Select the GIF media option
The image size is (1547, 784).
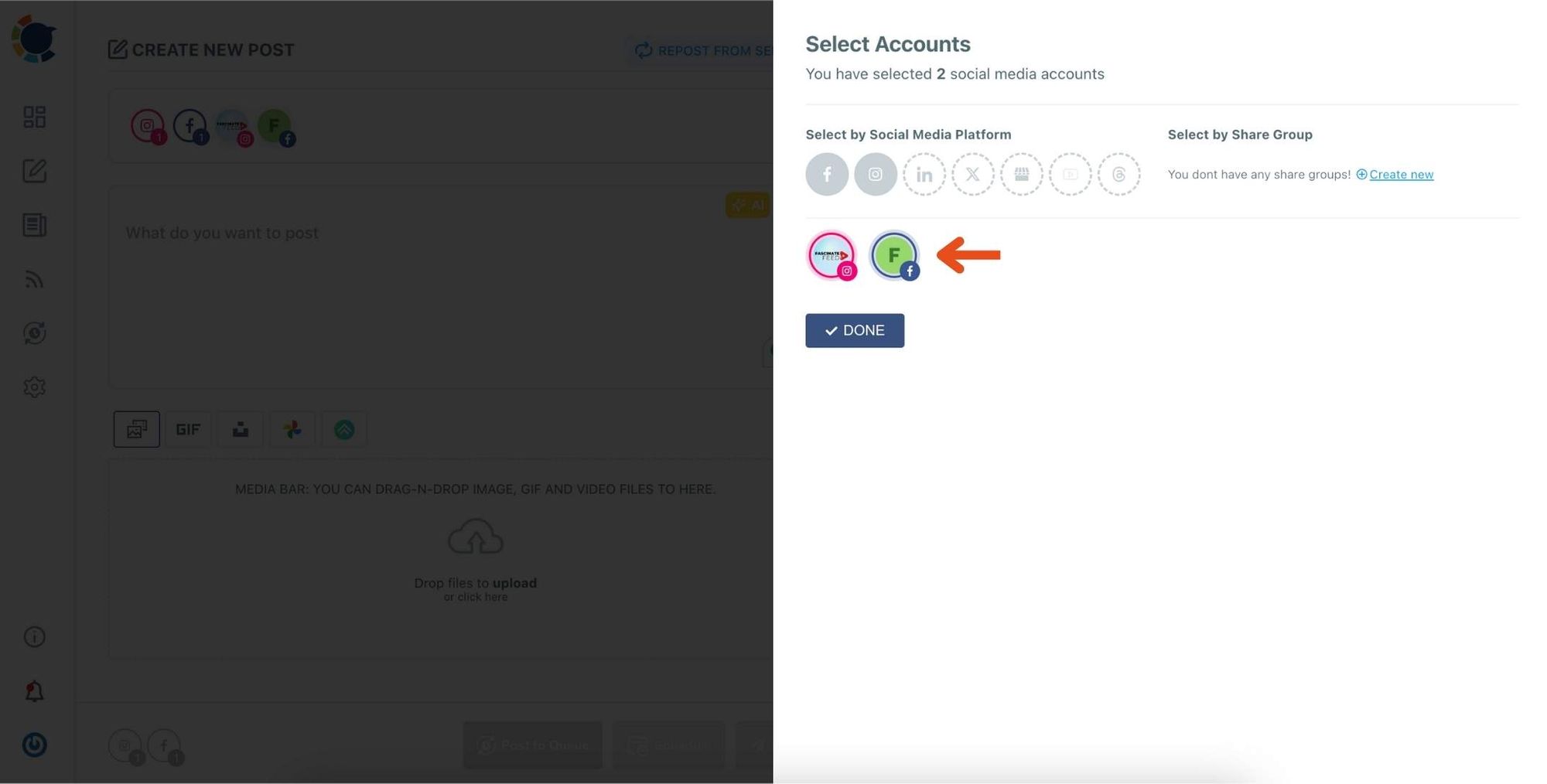point(188,429)
